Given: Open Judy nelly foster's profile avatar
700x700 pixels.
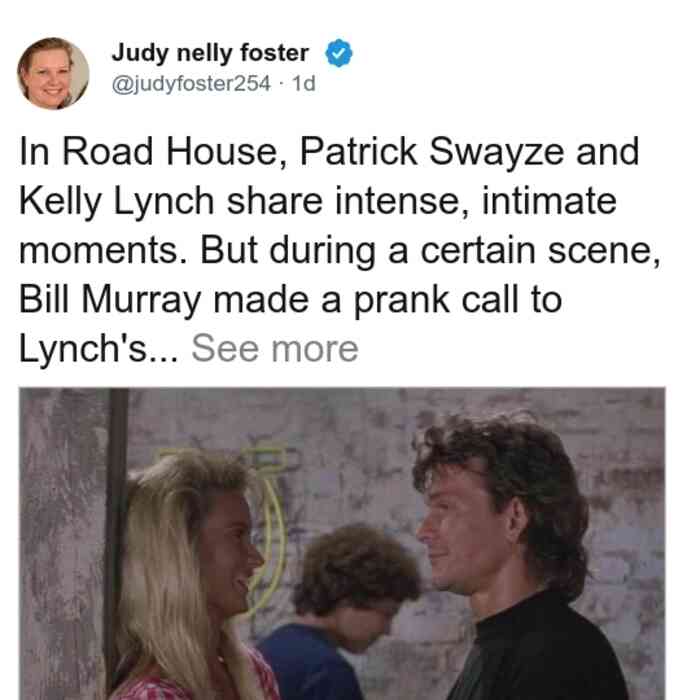Looking at the screenshot, I should coord(53,74).
